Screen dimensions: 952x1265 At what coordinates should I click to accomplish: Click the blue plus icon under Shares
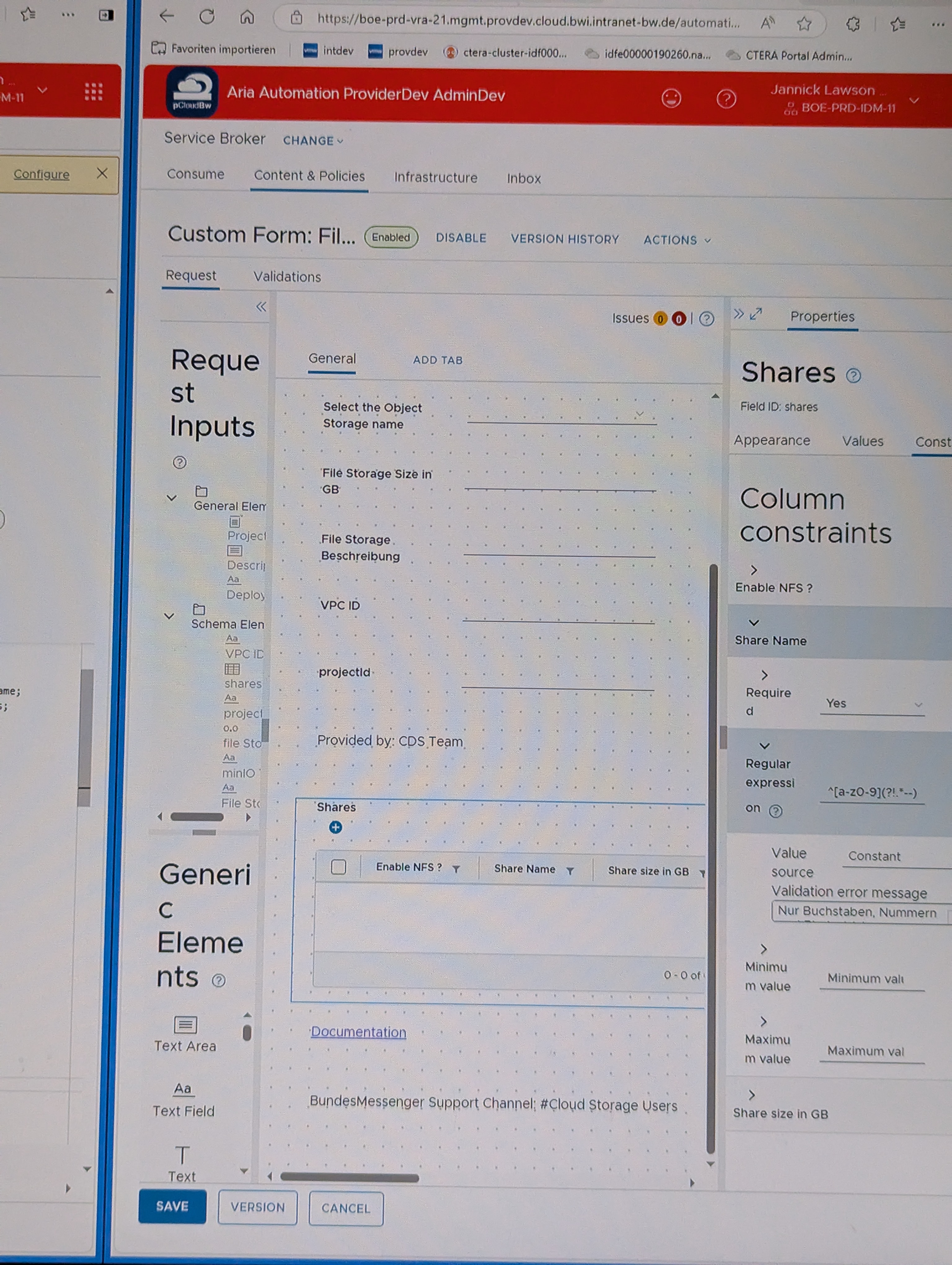tap(335, 827)
